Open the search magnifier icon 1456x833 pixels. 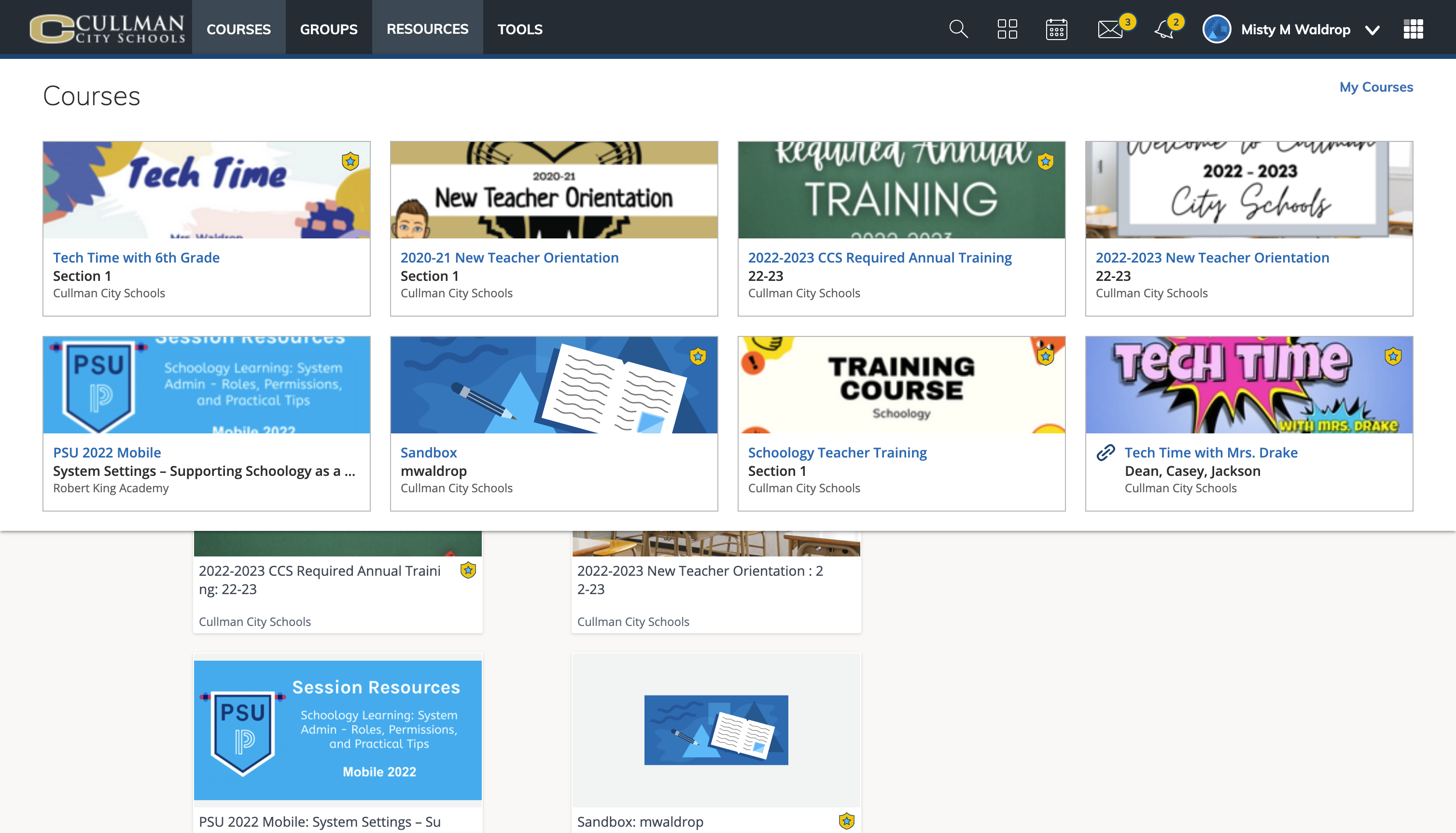[x=958, y=29]
